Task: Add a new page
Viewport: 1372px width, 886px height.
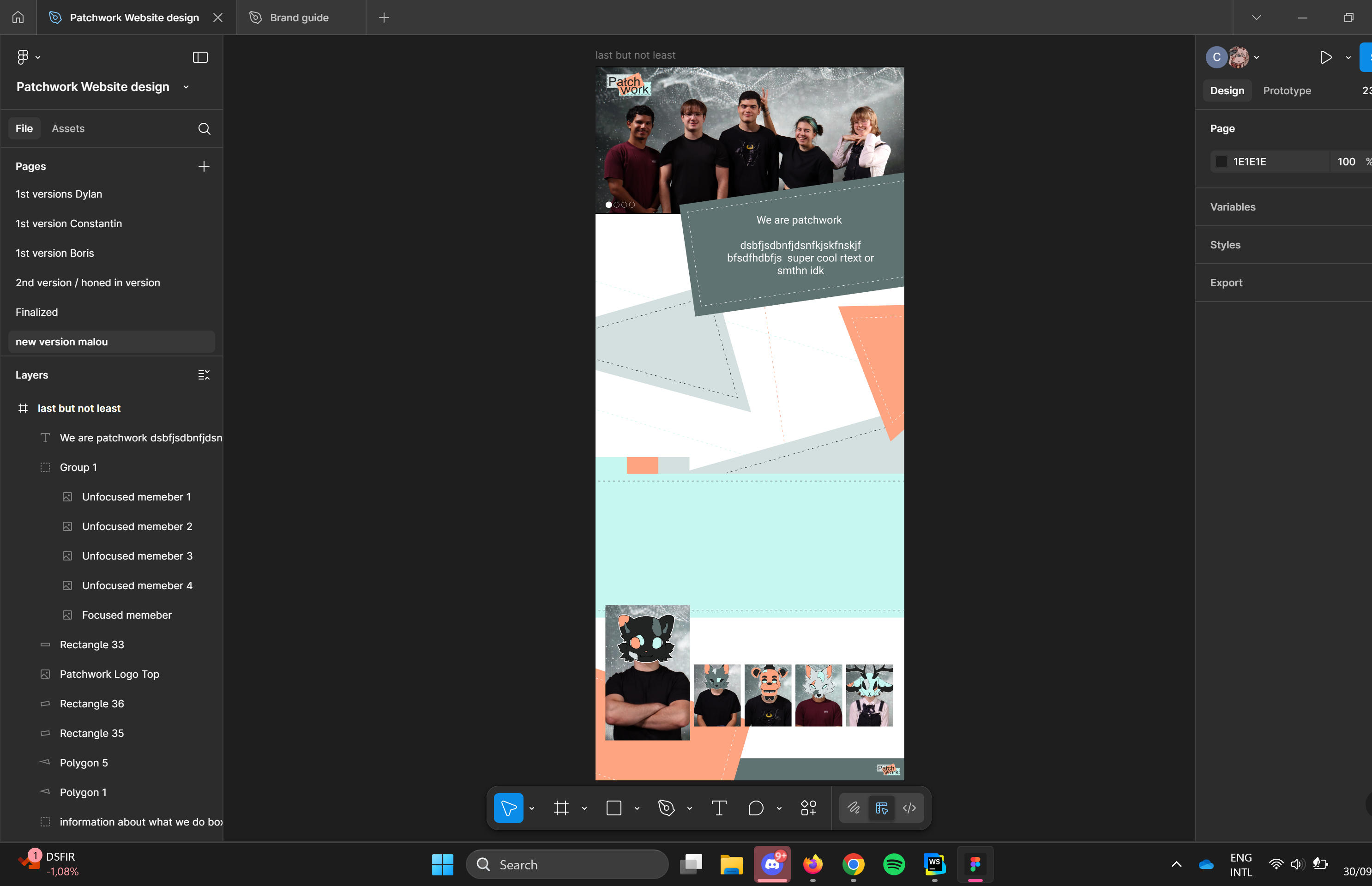Action: click(204, 166)
